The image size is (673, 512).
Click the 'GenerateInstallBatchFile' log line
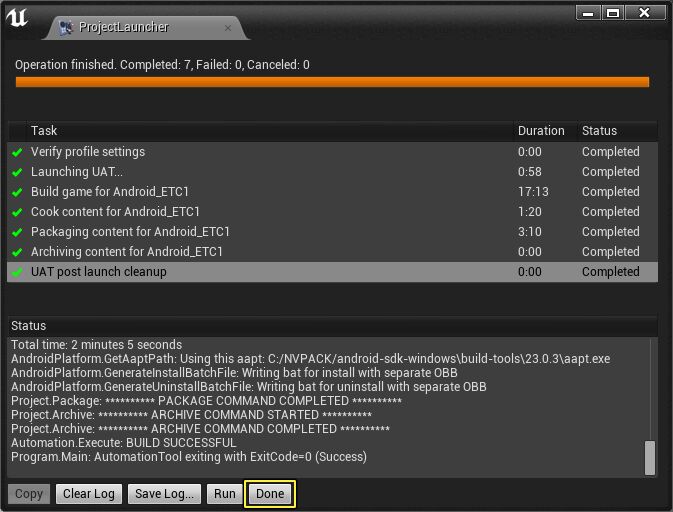(x=234, y=373)
